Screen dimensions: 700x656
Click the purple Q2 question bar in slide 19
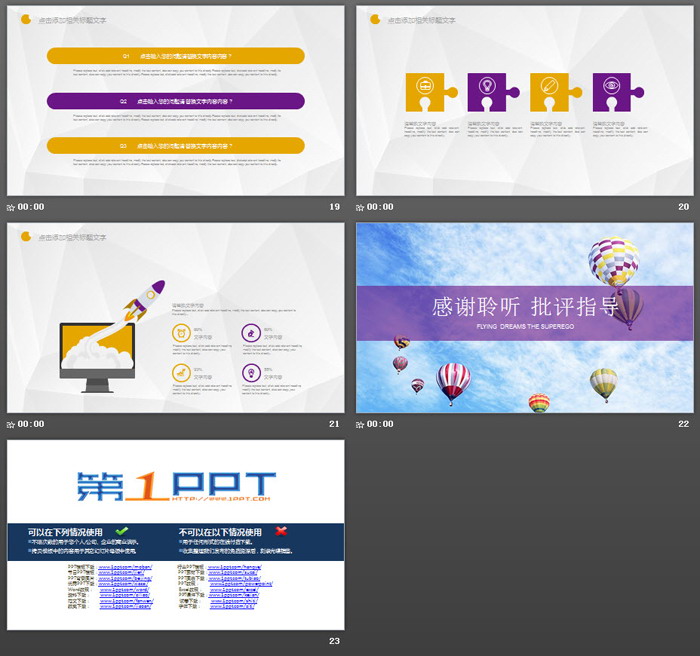(x=176, y=101)
